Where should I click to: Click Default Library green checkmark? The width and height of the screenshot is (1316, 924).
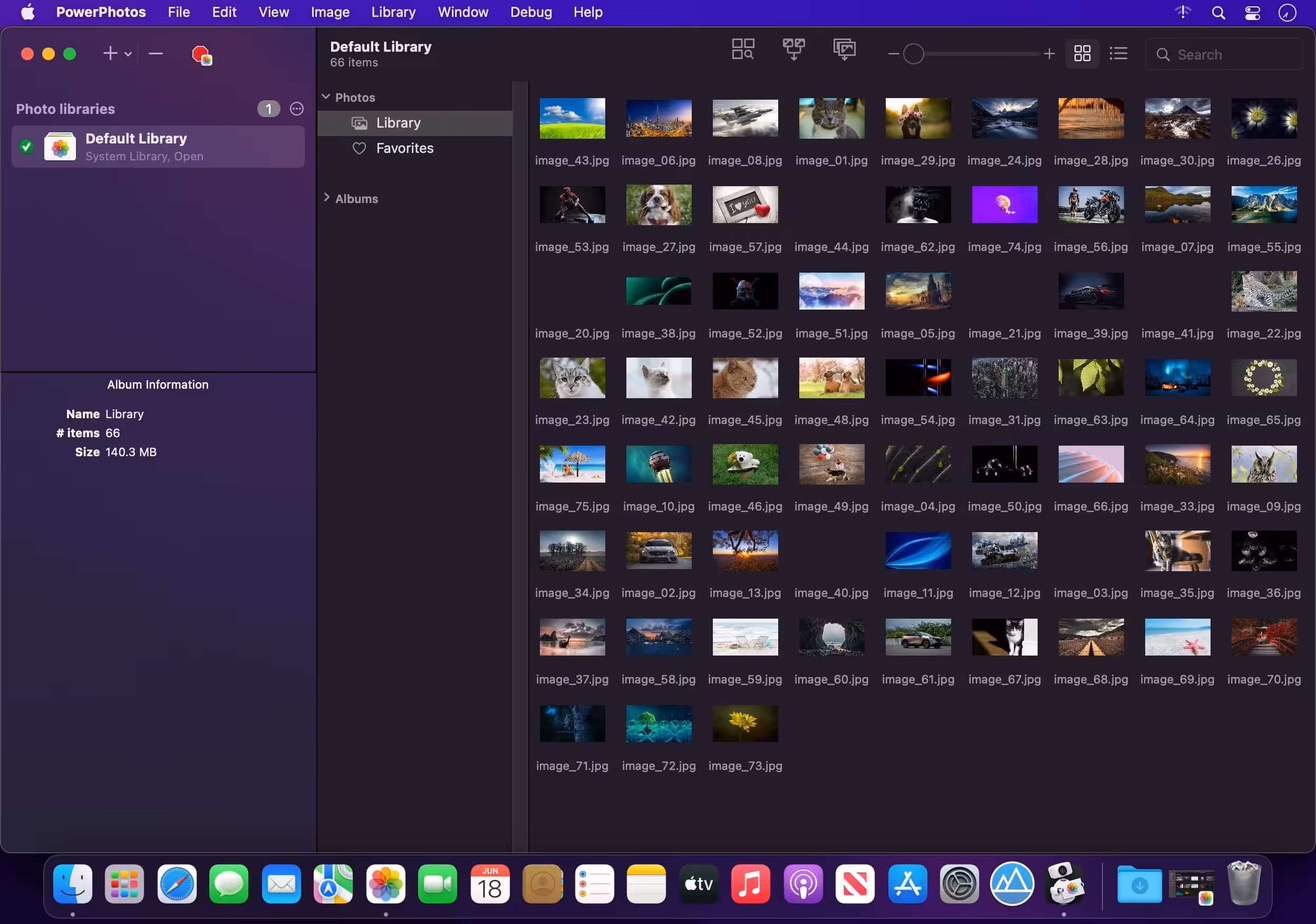coord(26,147)
